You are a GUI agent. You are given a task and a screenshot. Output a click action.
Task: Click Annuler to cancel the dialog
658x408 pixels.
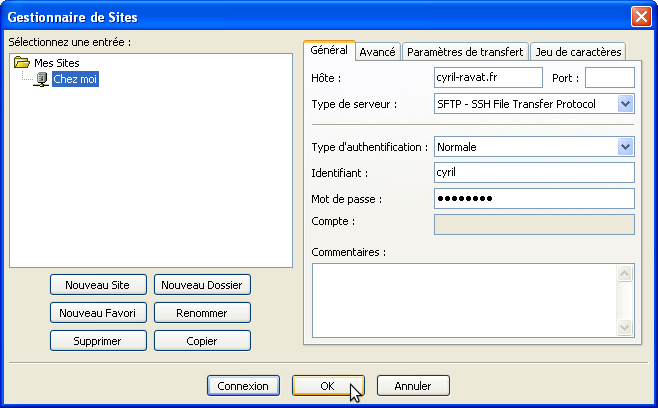(412, 386)
